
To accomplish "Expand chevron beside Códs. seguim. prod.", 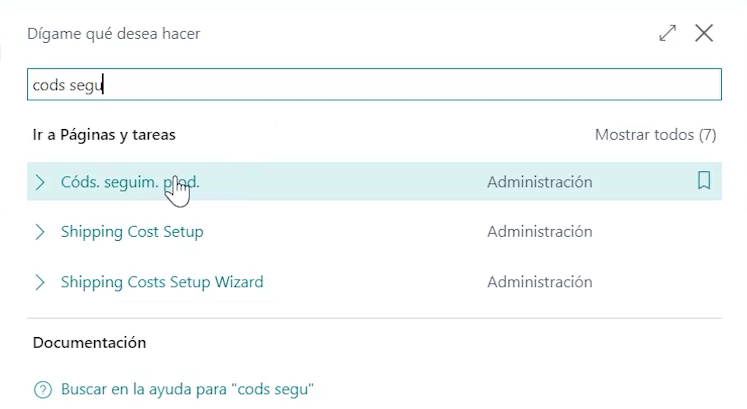I will tap(40, 182).
